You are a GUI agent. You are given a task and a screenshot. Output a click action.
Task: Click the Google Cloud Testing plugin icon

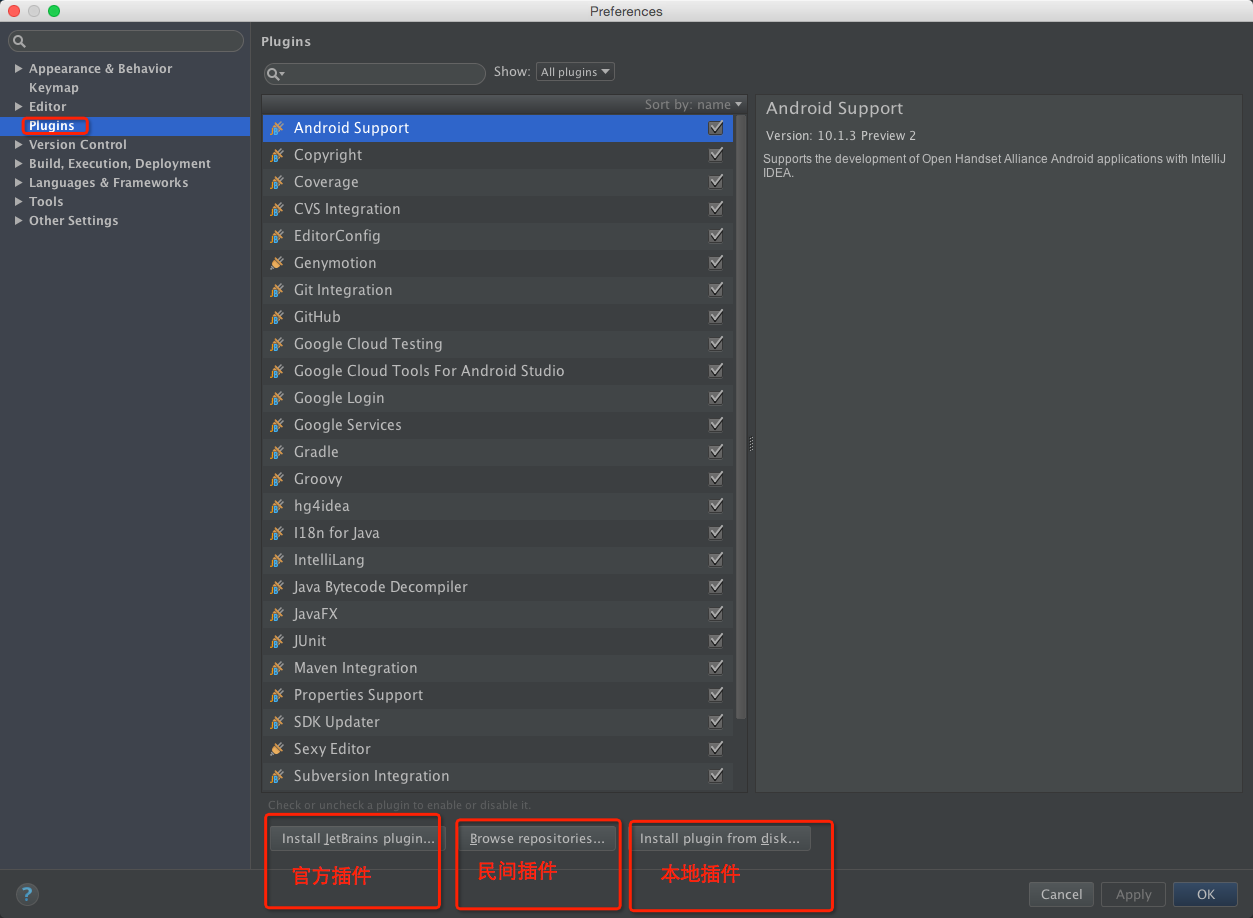pos(277,344)
